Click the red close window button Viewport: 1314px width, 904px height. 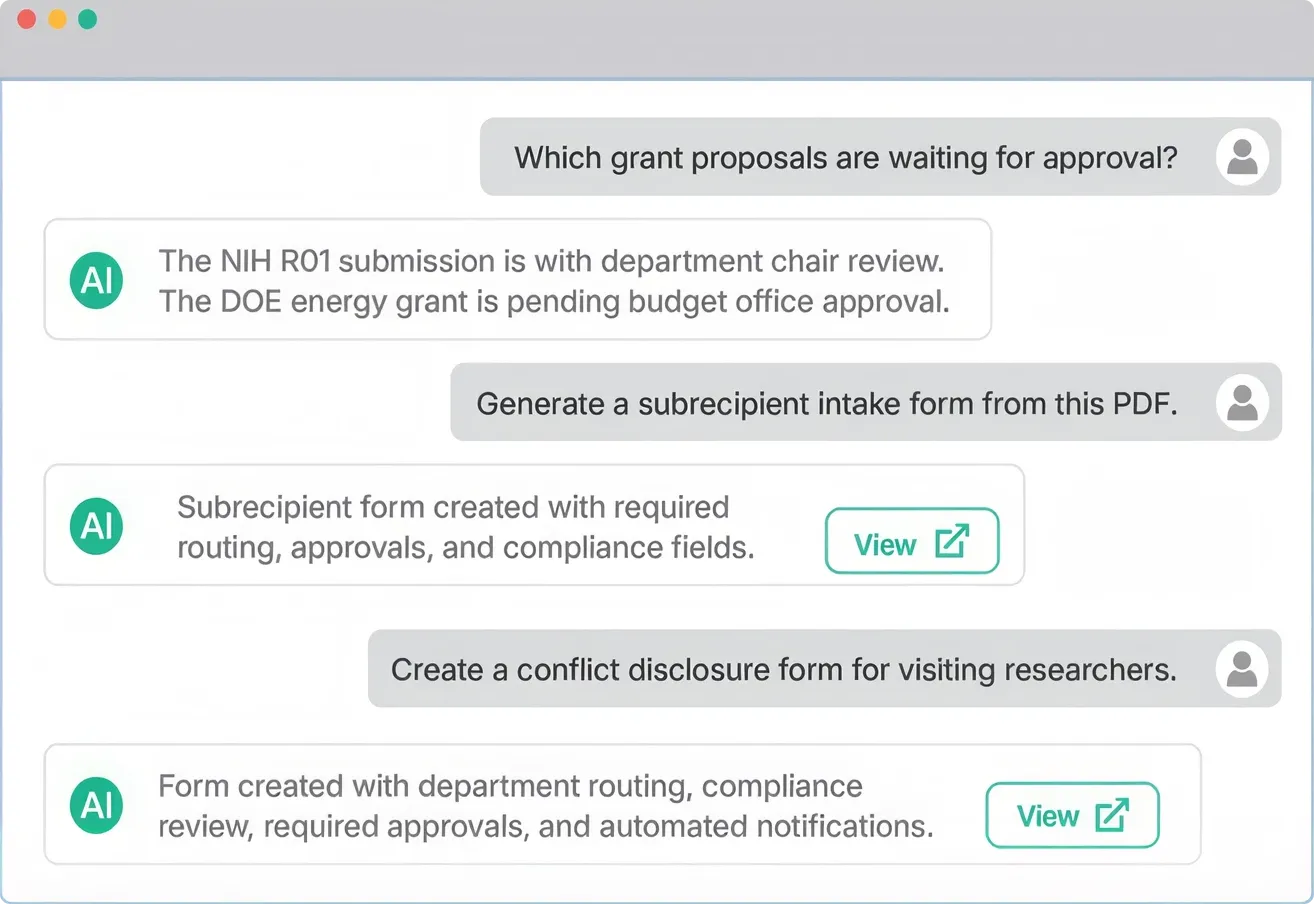27,19
